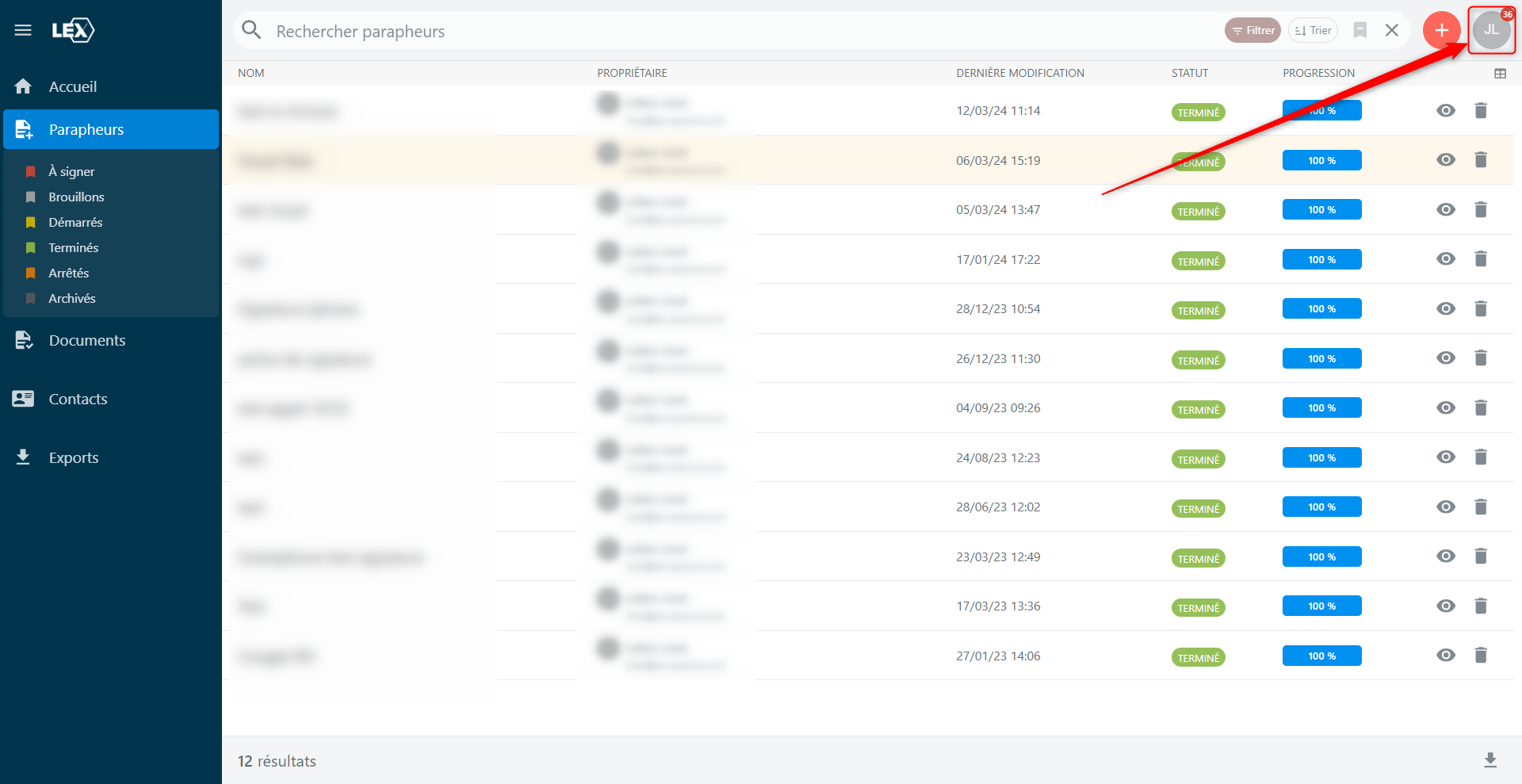Open the JL user profile avatar

(x=1491, y=31)
